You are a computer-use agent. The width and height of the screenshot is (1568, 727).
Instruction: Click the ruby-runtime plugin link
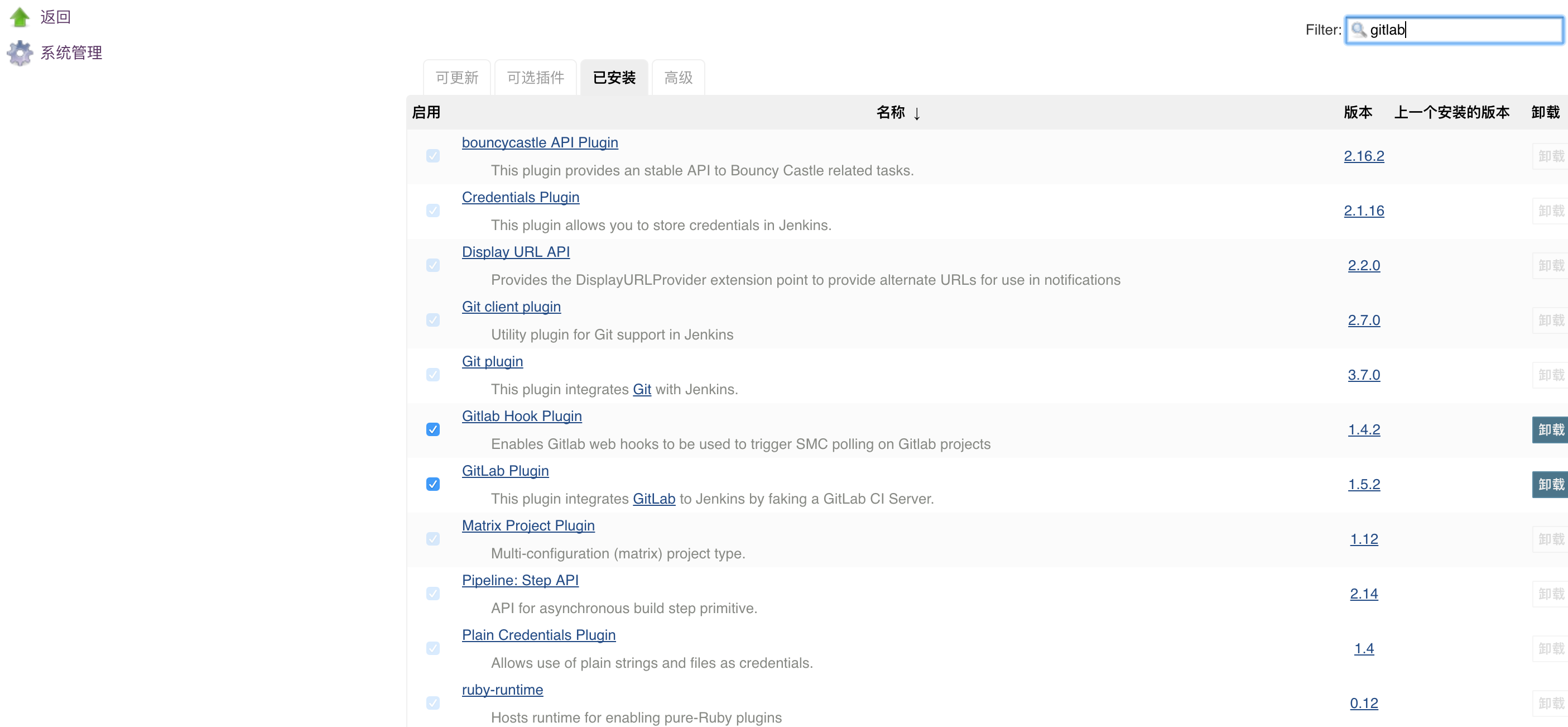[x=502, y=690]
